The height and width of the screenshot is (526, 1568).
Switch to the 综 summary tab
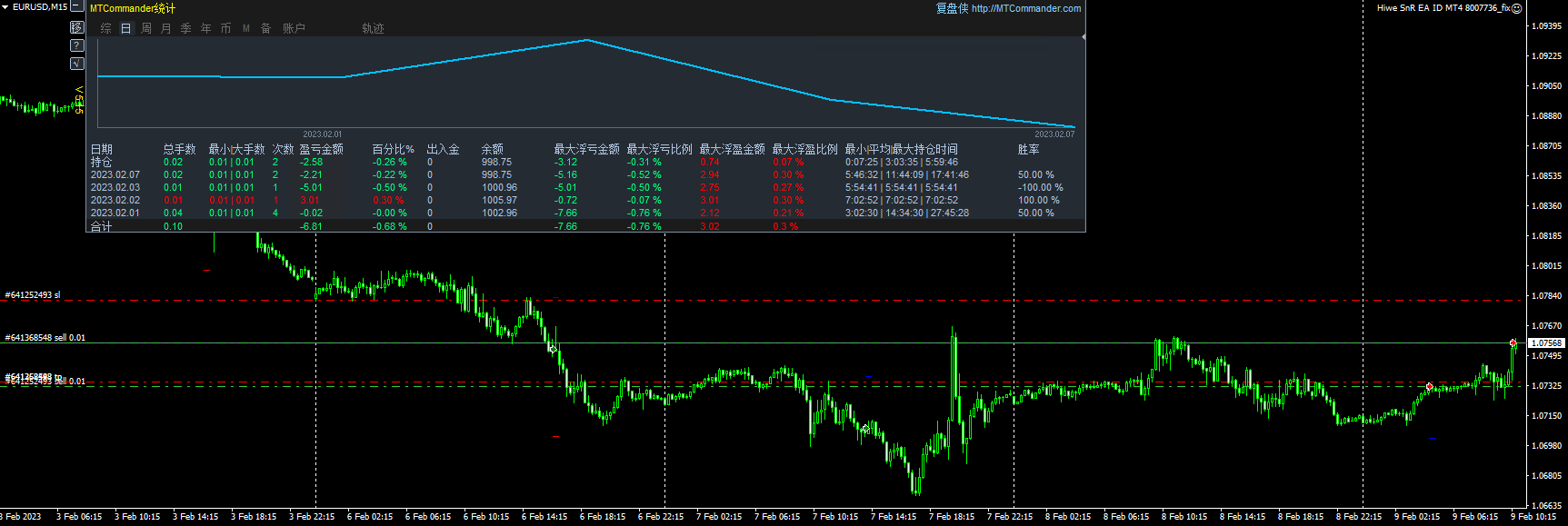(x=105, y=28)
